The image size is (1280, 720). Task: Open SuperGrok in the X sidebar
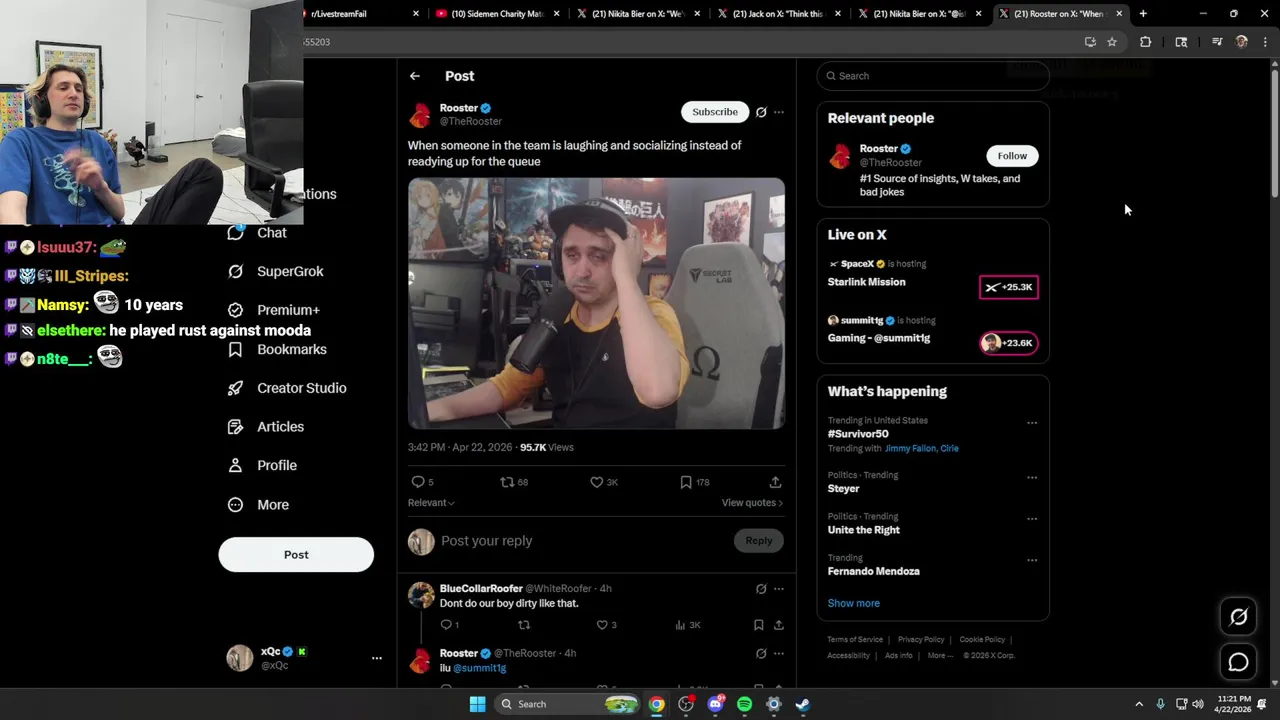pyautogui.click(x=276, y=272)
